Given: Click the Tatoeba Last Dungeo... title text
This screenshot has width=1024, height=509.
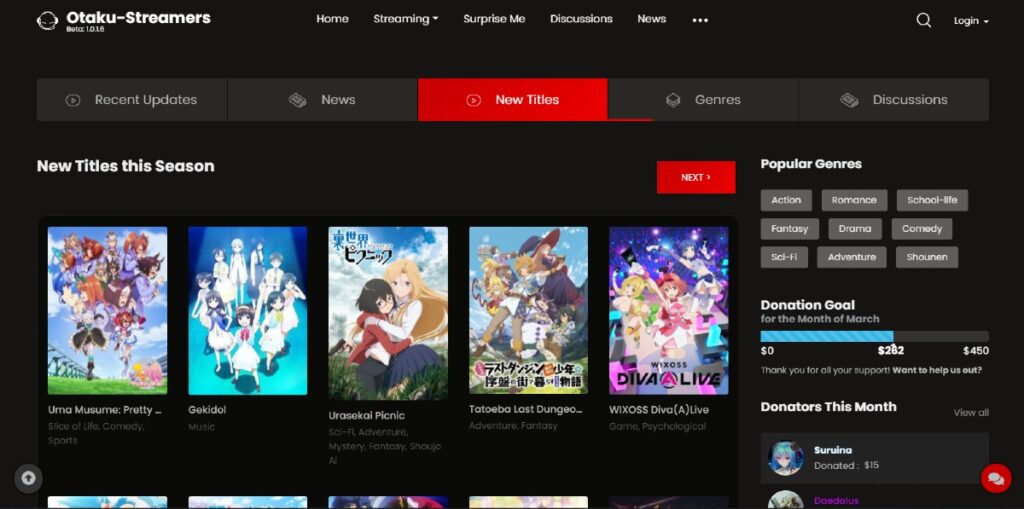Looking at the screenshot, I should (x=525, y=410).
